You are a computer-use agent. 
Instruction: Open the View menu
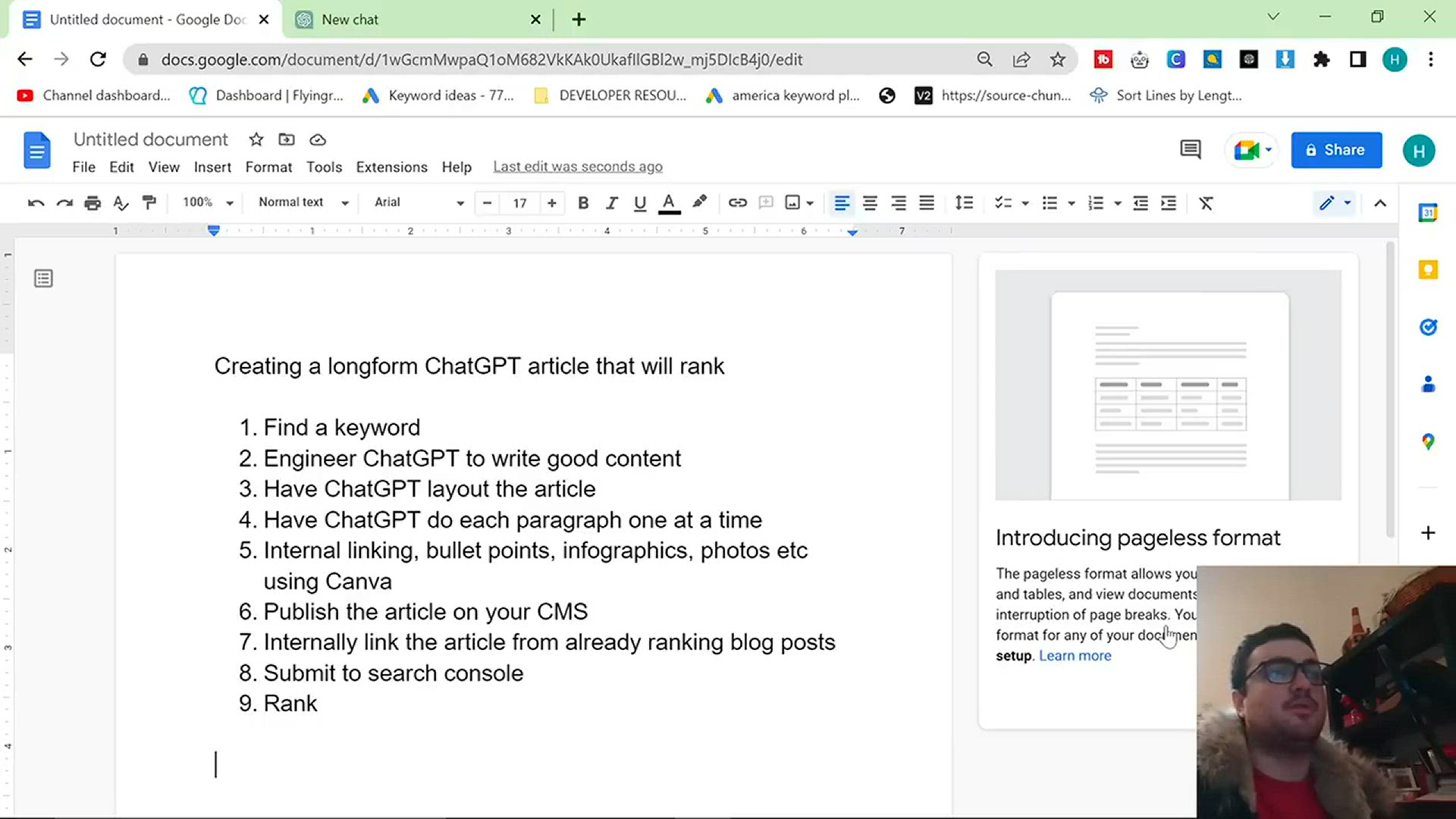click(164, 167)
